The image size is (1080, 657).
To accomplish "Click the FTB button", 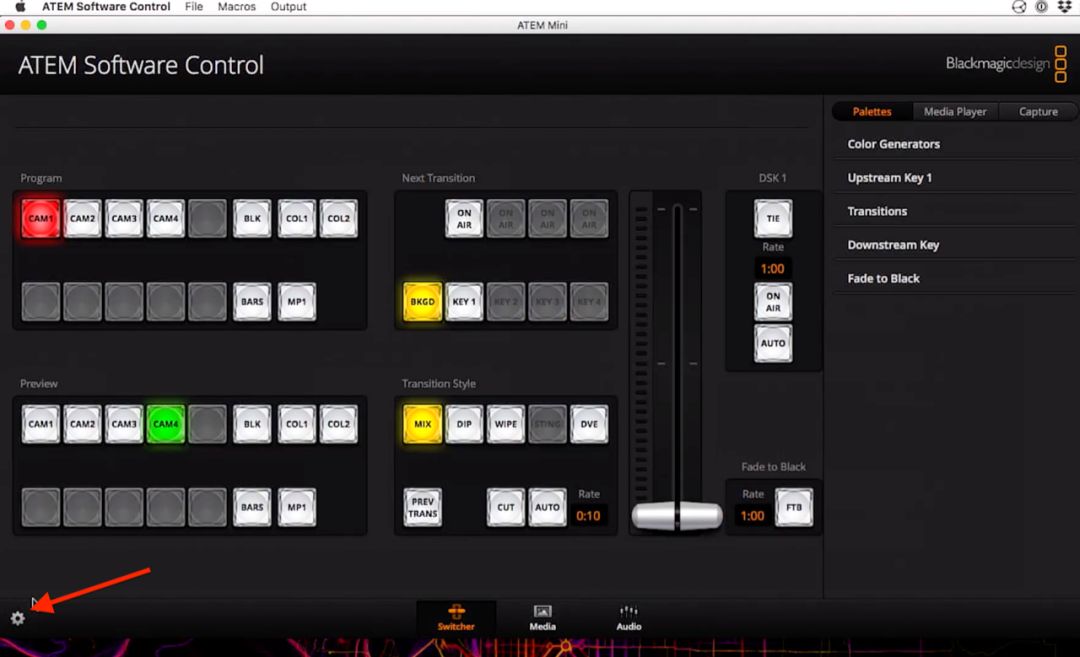I will (794, 508).
